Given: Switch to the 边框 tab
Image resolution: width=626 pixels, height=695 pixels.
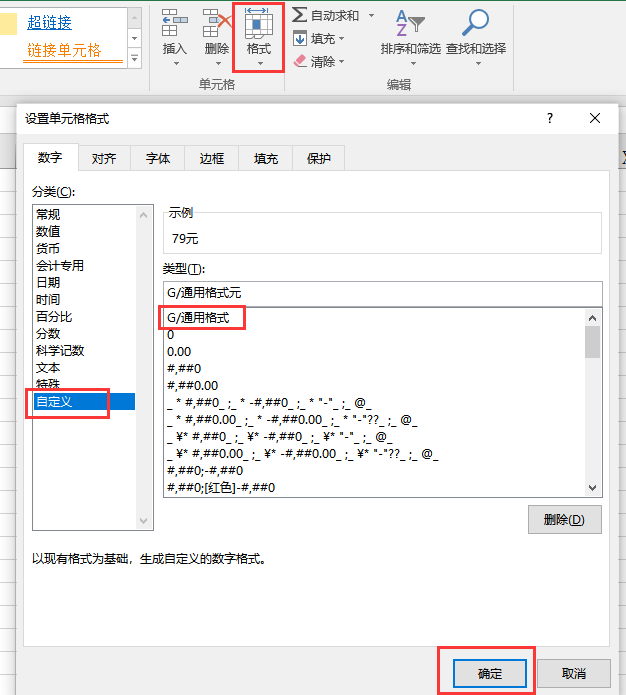Looking at the screenshot, I should pyautogui.click(x=211, y=158).
